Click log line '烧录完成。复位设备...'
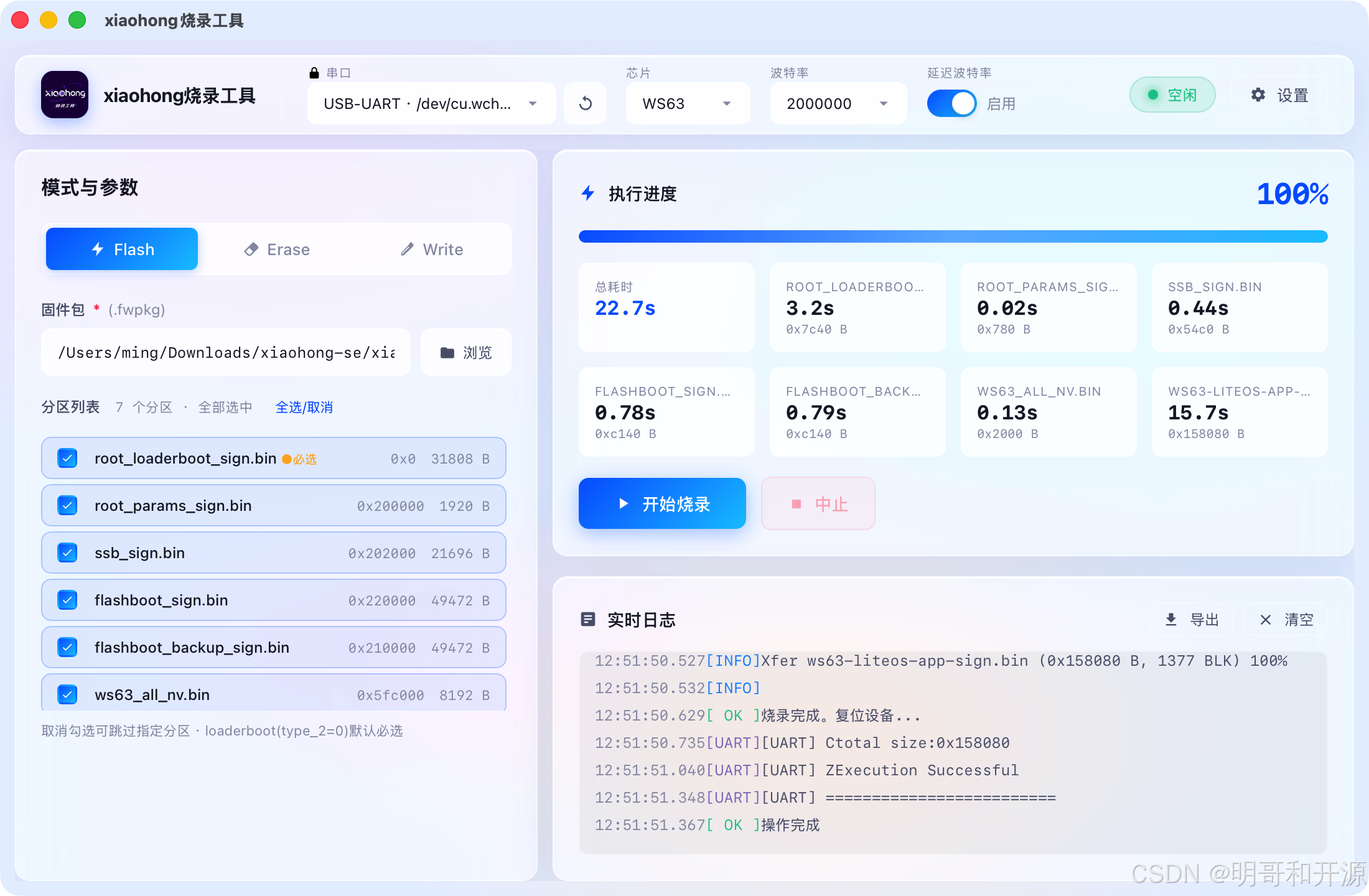 point(757,716)
